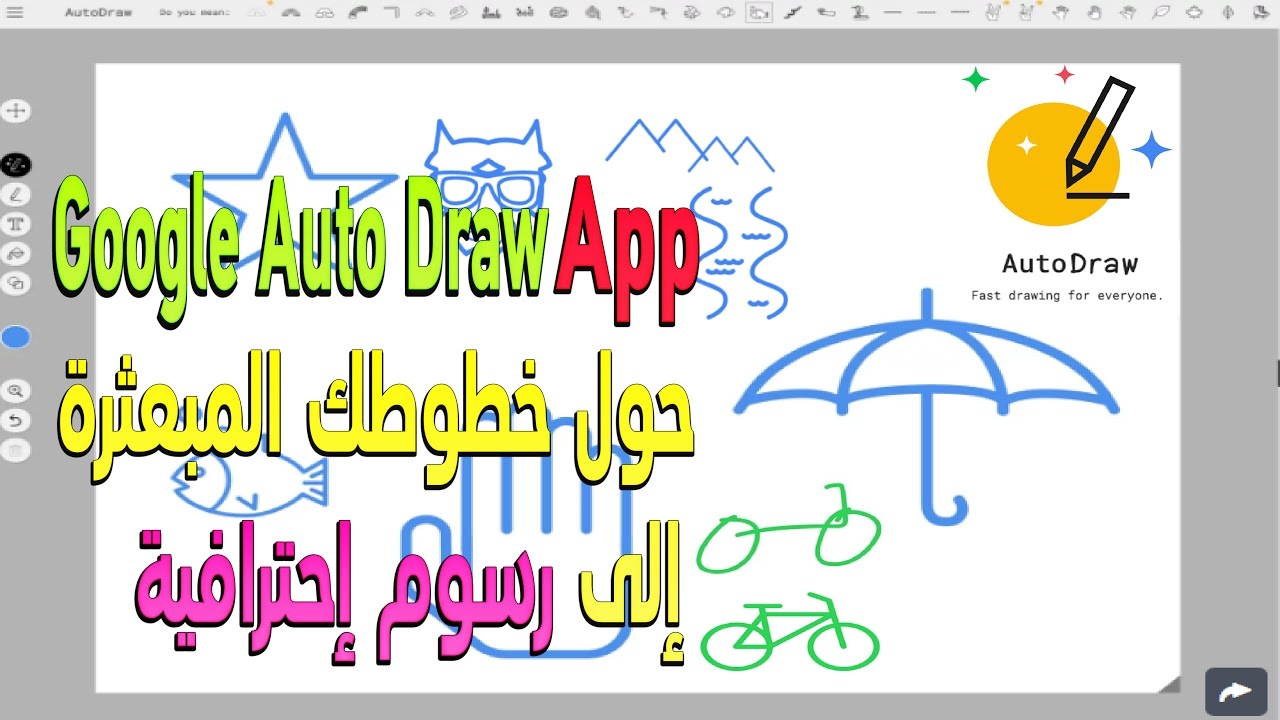Select the freehand Draw pencil tool

[16, 194]
